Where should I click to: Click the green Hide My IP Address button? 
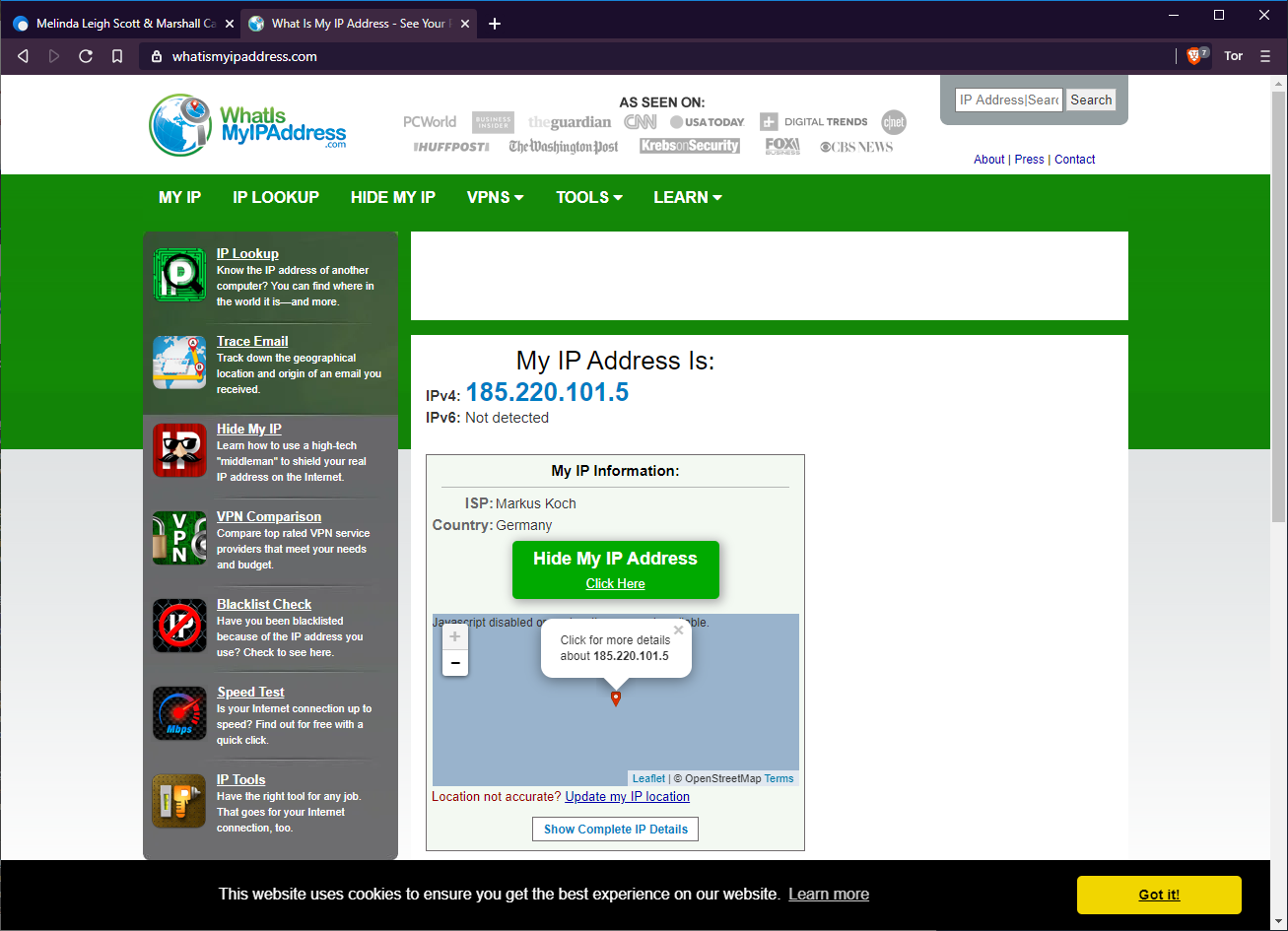click(616, 569)
